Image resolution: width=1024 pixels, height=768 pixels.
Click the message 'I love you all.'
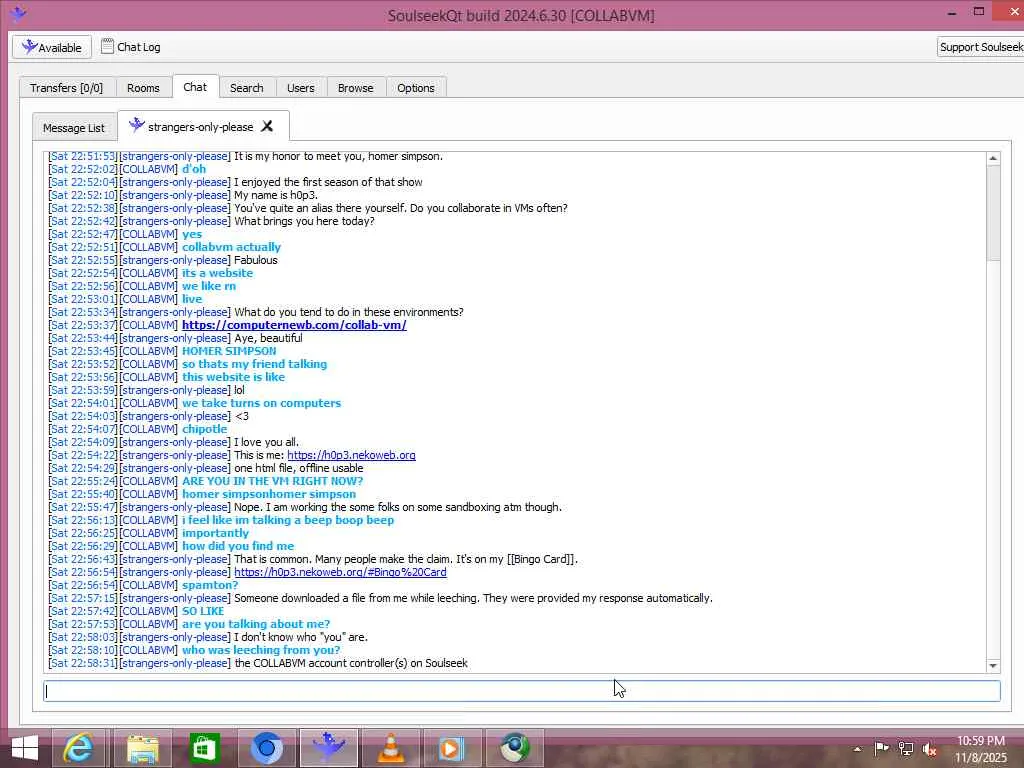(x=266, y=442)
